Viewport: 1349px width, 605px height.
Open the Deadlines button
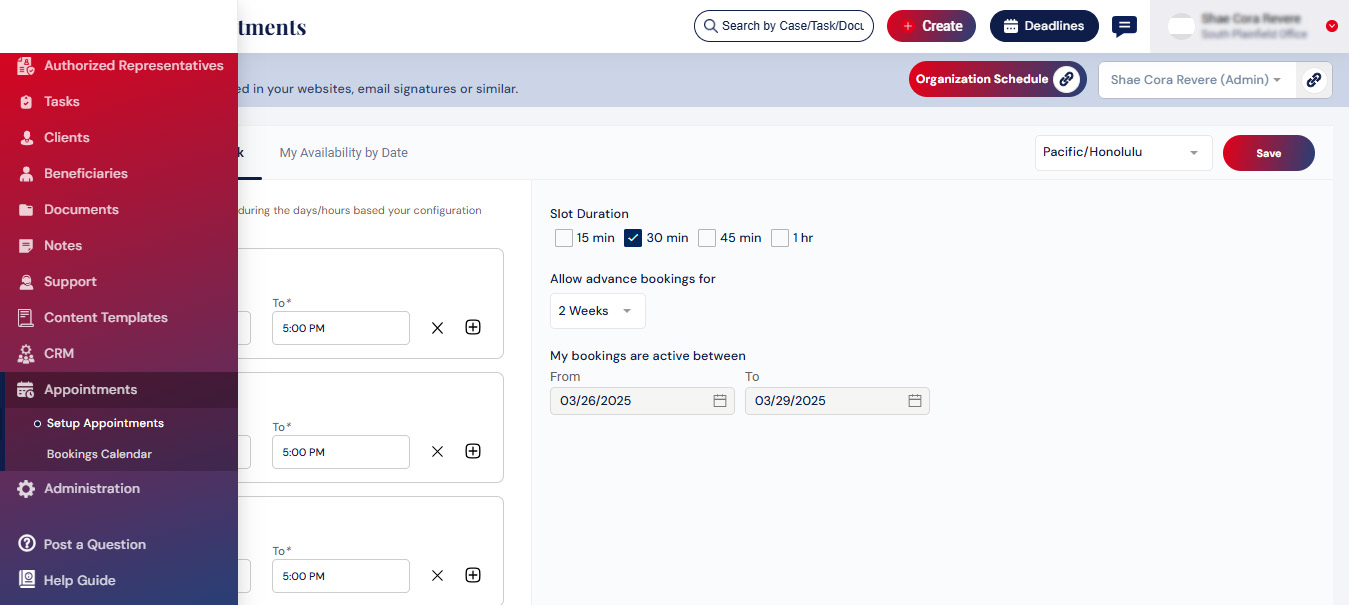pyautogui.click(x=1044, y=26)
